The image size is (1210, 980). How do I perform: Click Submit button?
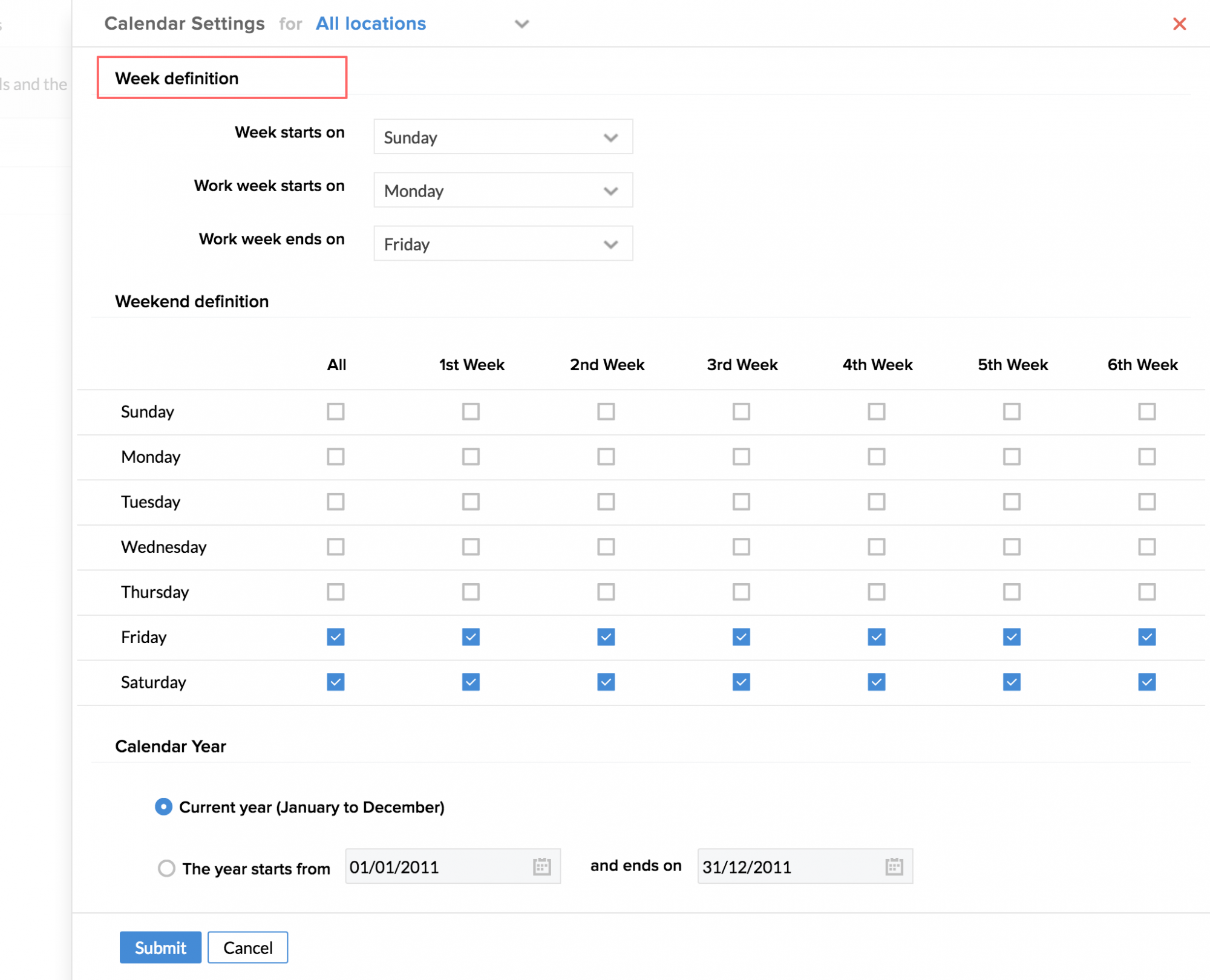[160, 947]
